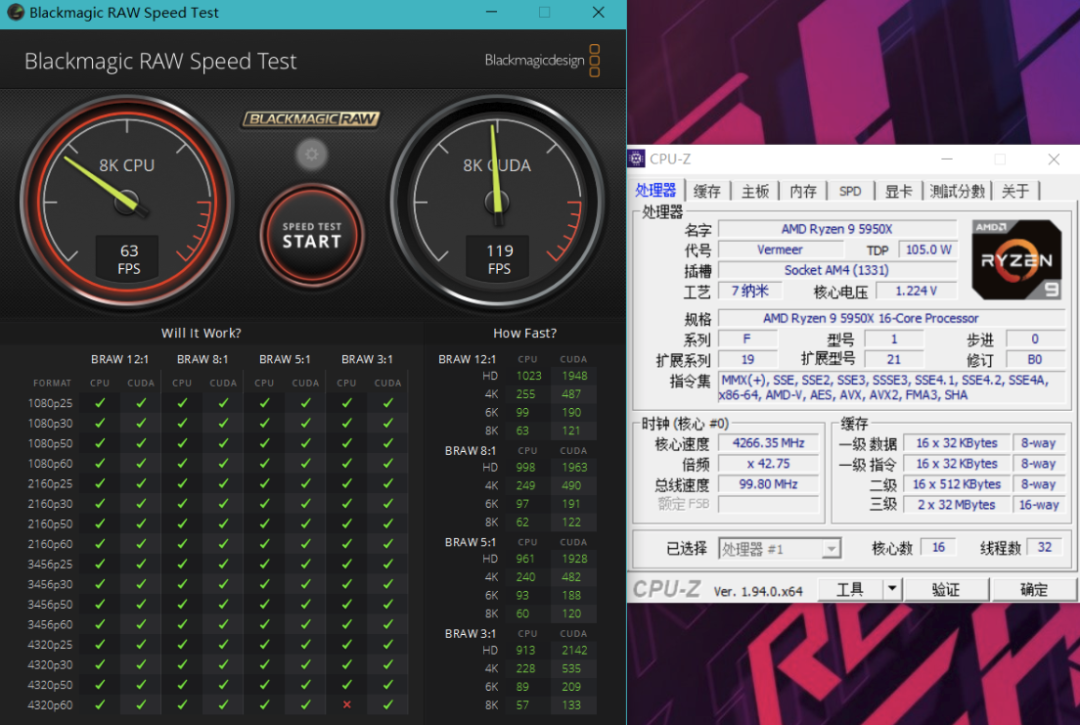This screenshot has width=1080, height=725.
Task: Click the L3 cache value '2 x 32 MBytes'
Action: 956,505
